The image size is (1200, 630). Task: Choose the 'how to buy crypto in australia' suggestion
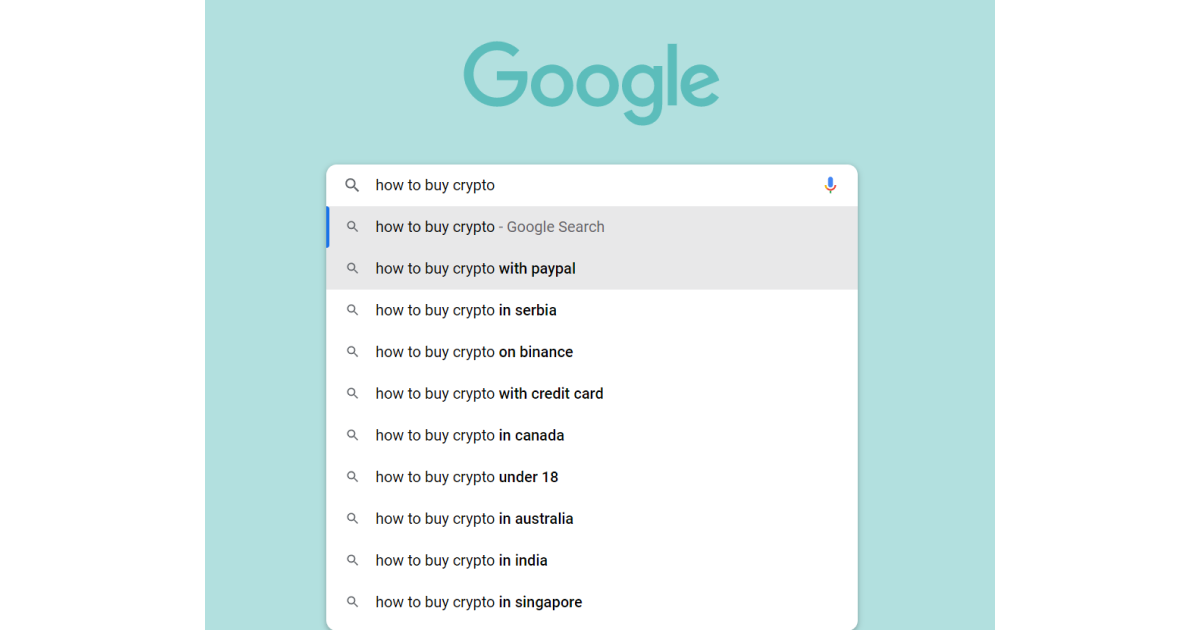click(x=473, y=518)
